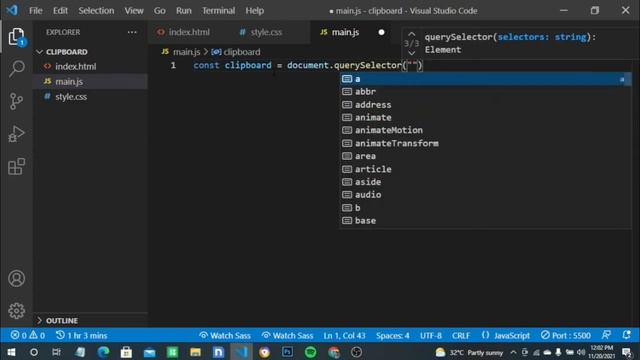Image resolution: width=640 pixels, height=360 pixels.
Task: Change line endings via CRLF status
Action: (461, 336)
